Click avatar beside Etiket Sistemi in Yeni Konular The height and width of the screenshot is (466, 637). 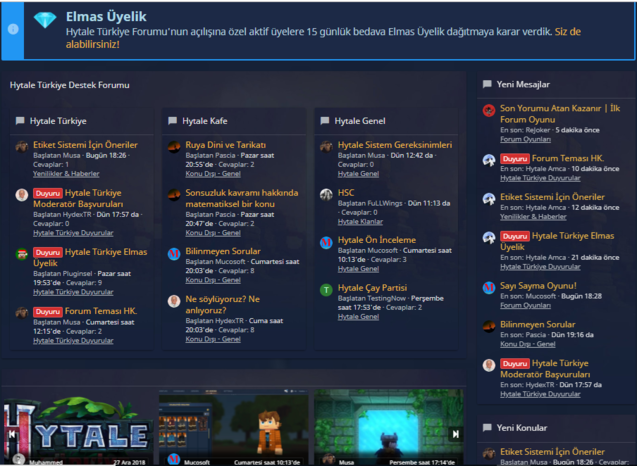tap(489, 453)
